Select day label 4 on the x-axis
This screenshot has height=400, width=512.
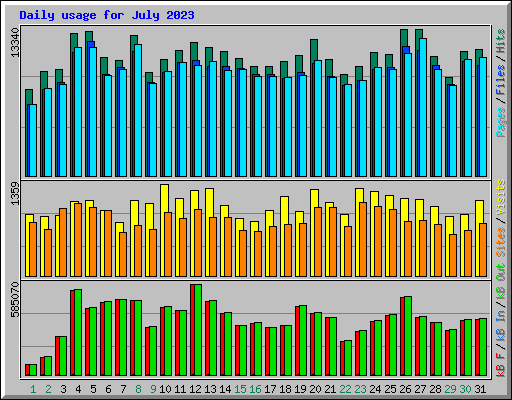click(x=78, y=389)
